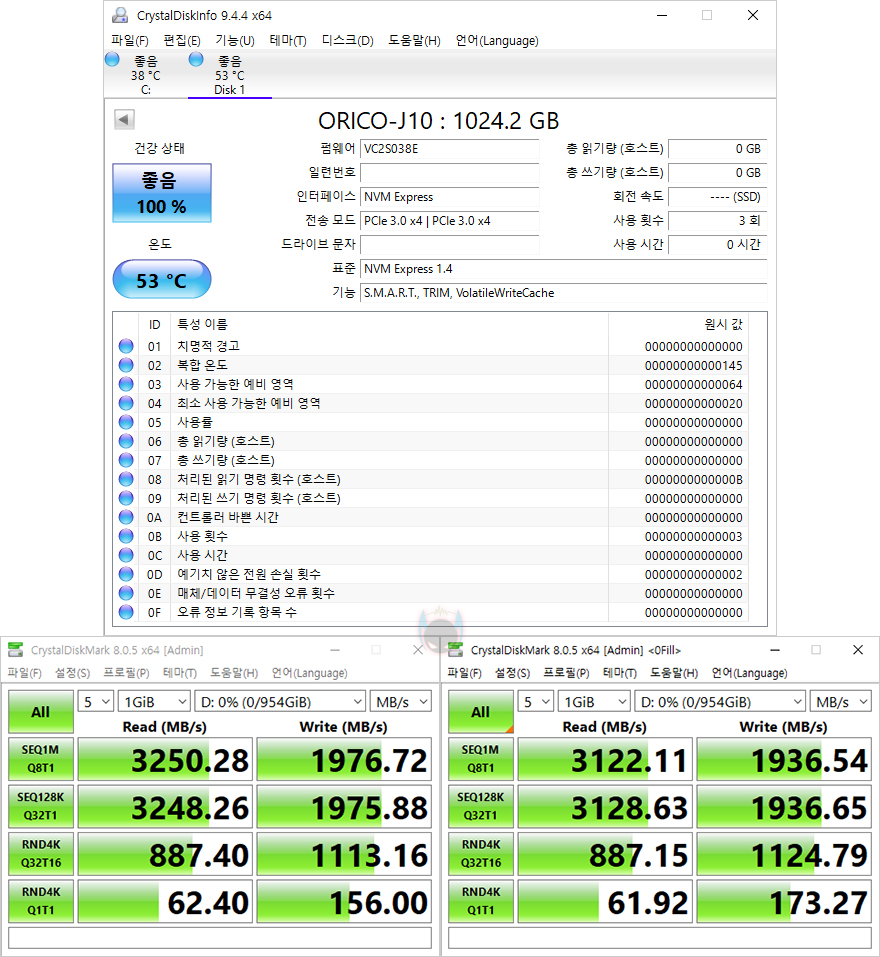Click the 3 회 power-on count field

click(718, 221)
